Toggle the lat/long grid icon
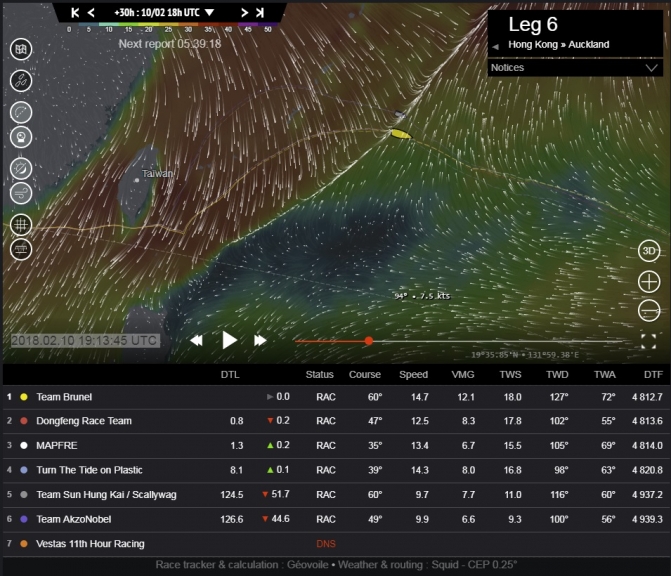The image size is (671, 576). coord(21,225)
